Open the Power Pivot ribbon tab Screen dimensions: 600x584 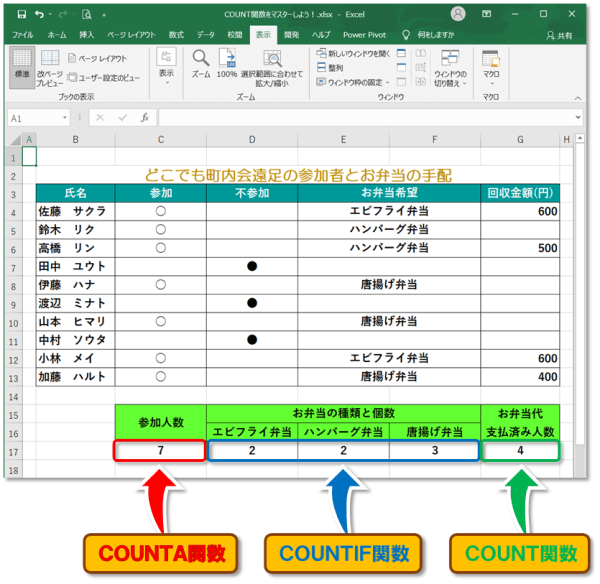click(364, 35)
